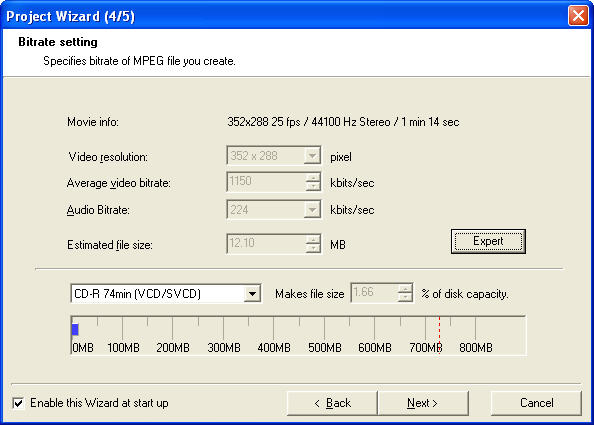Increase average video bitrate with up arrow
594x425 pixels.
coord(313,177)
